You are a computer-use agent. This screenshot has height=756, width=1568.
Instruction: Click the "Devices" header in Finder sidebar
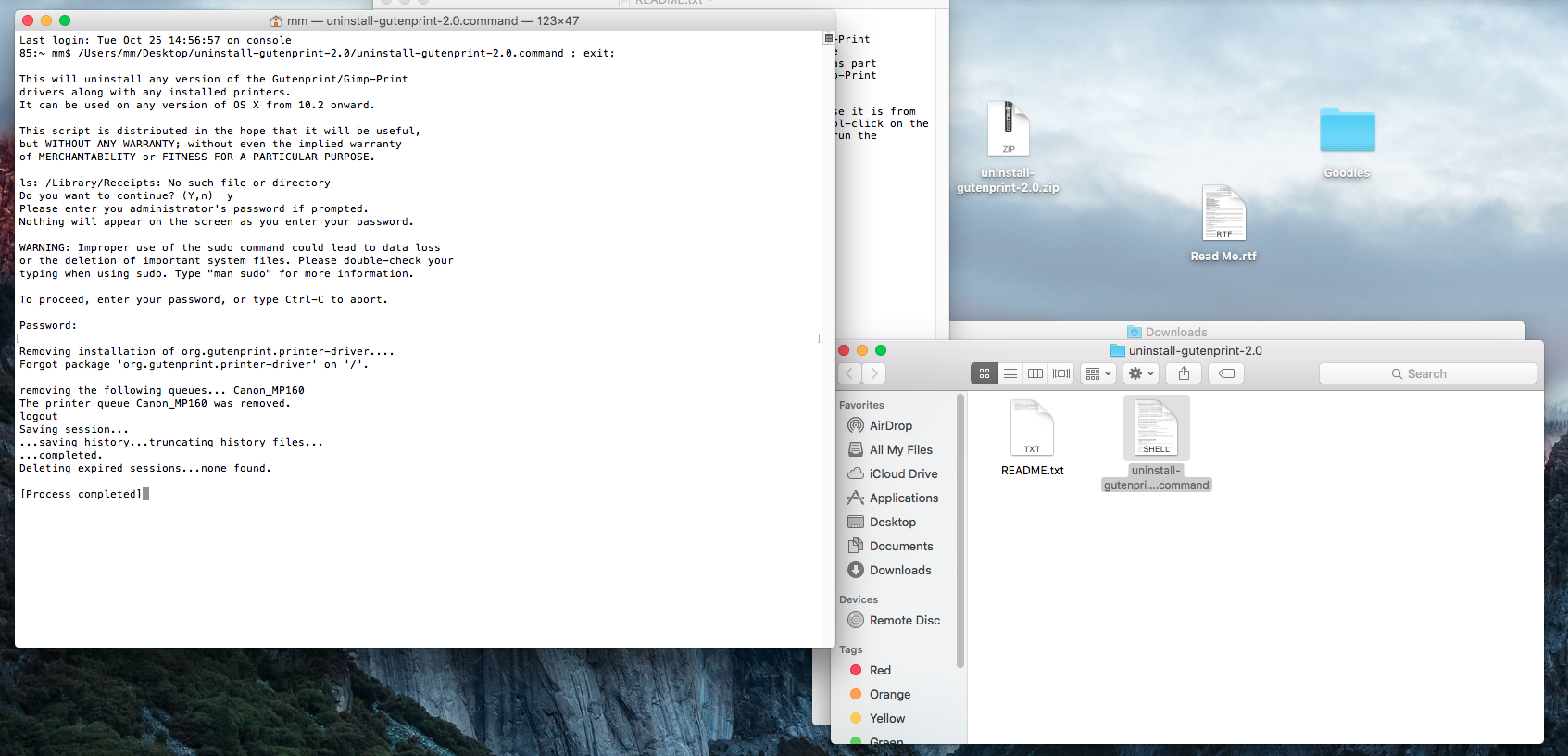859,599
